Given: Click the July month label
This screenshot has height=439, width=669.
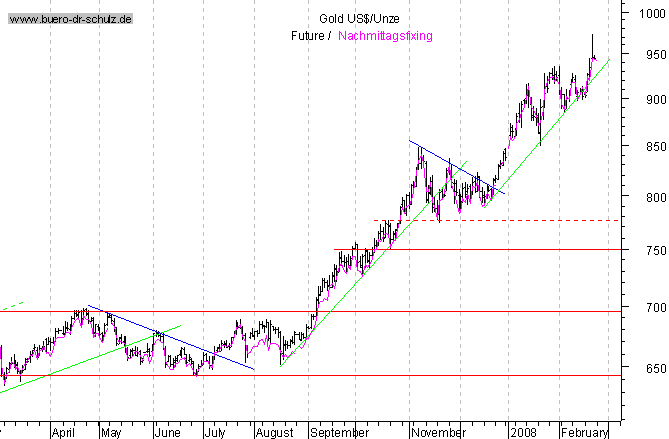Looking at the screenshot, I should click(215, 433).
